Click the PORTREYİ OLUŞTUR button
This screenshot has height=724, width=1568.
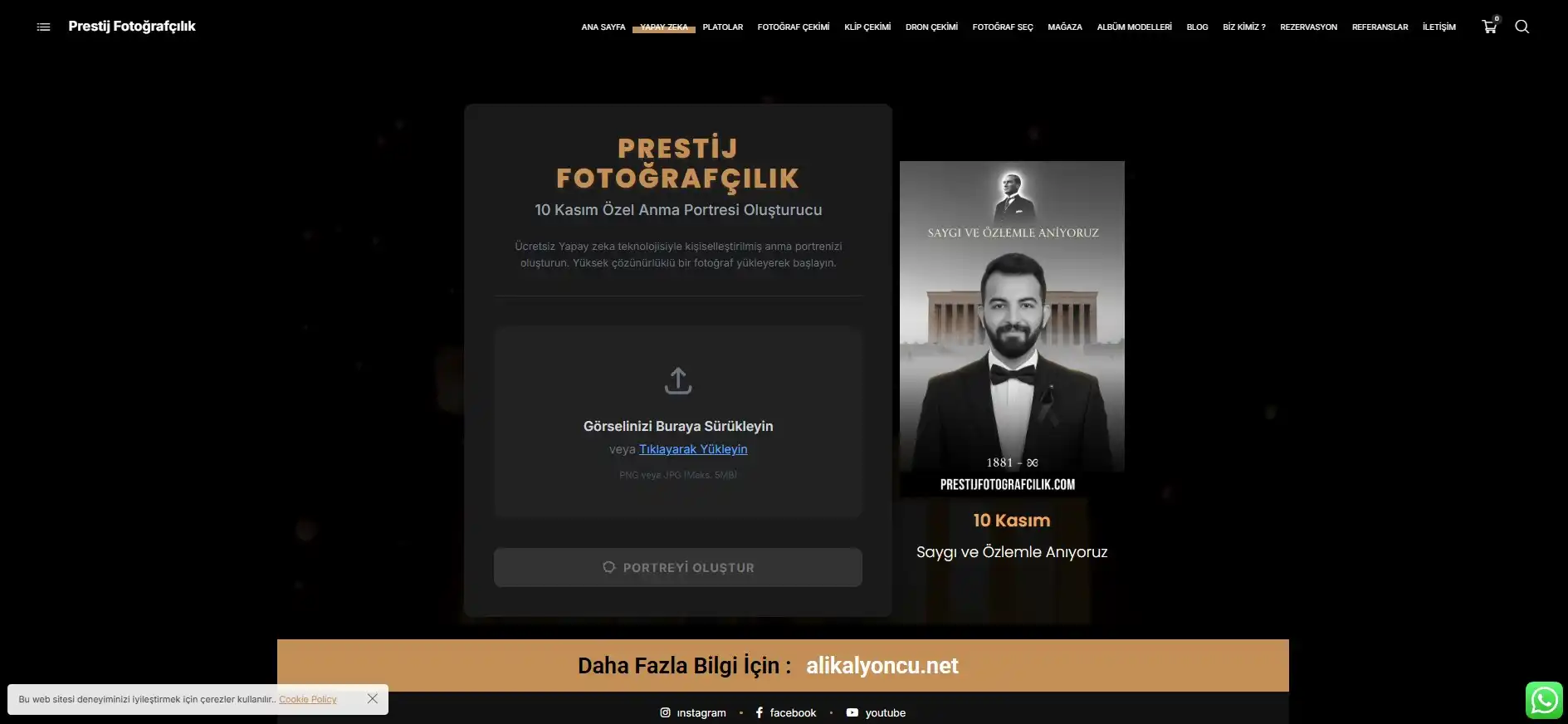click(x=678, y=567)
